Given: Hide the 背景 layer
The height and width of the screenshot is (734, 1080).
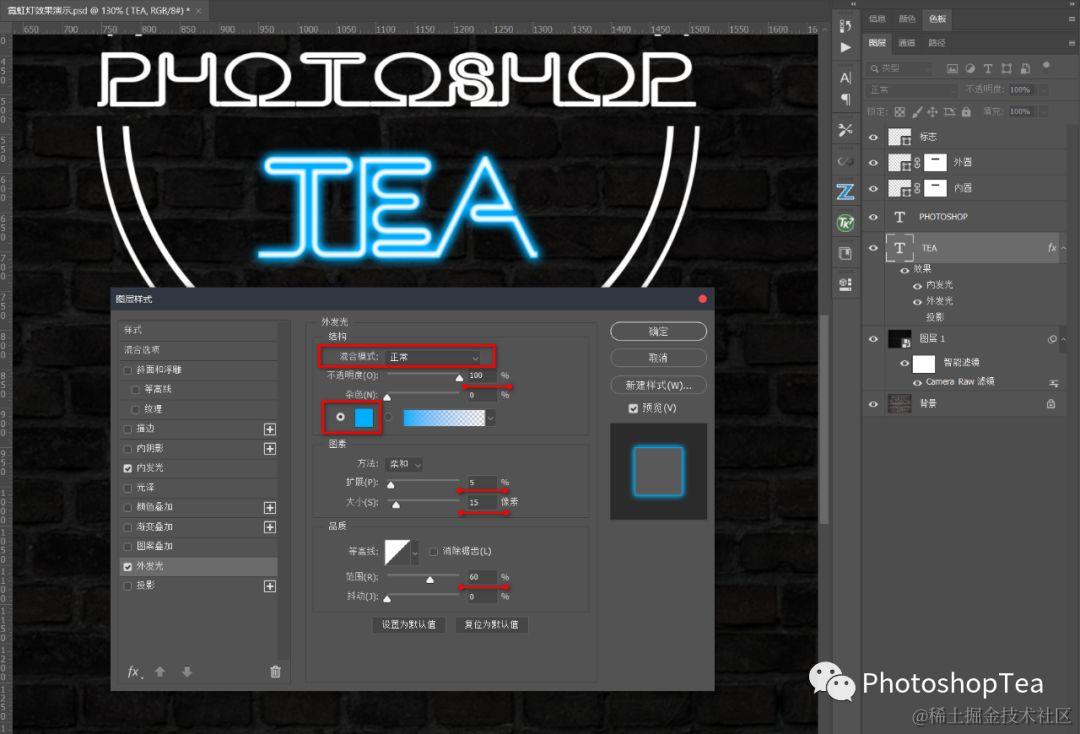Looking at the screenshot, I should tap(873, 404).
